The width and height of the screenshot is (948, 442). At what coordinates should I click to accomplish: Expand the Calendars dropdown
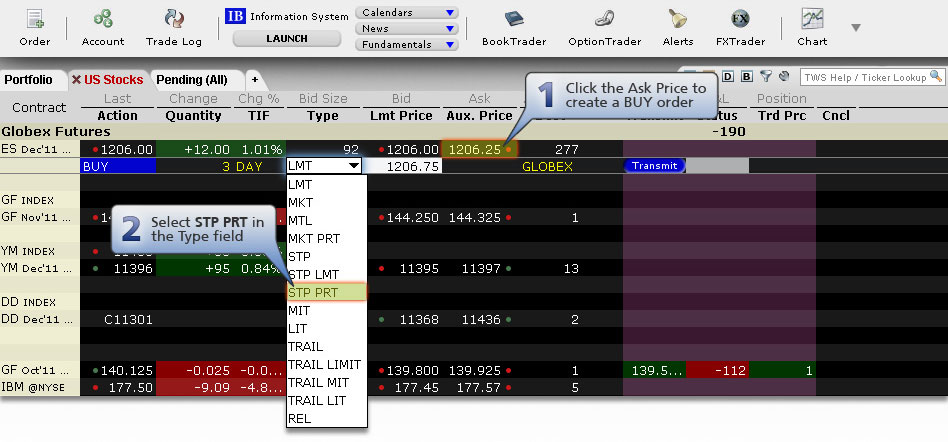point(407,13)
